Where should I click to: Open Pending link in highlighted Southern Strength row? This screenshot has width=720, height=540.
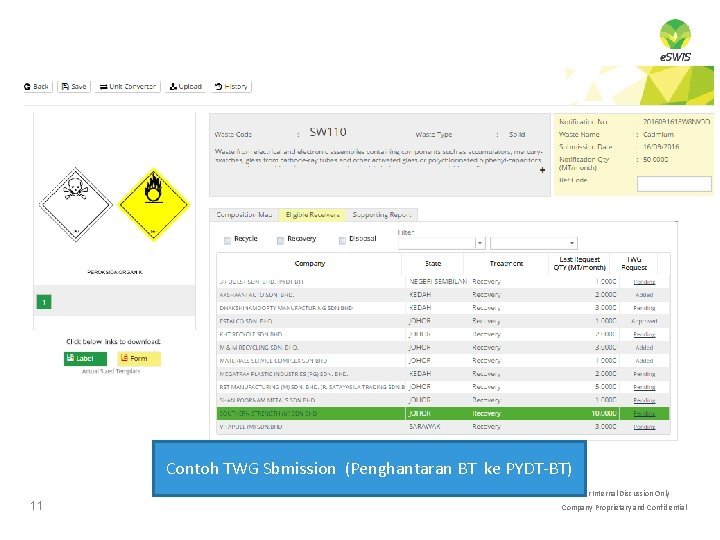[644, 414]
